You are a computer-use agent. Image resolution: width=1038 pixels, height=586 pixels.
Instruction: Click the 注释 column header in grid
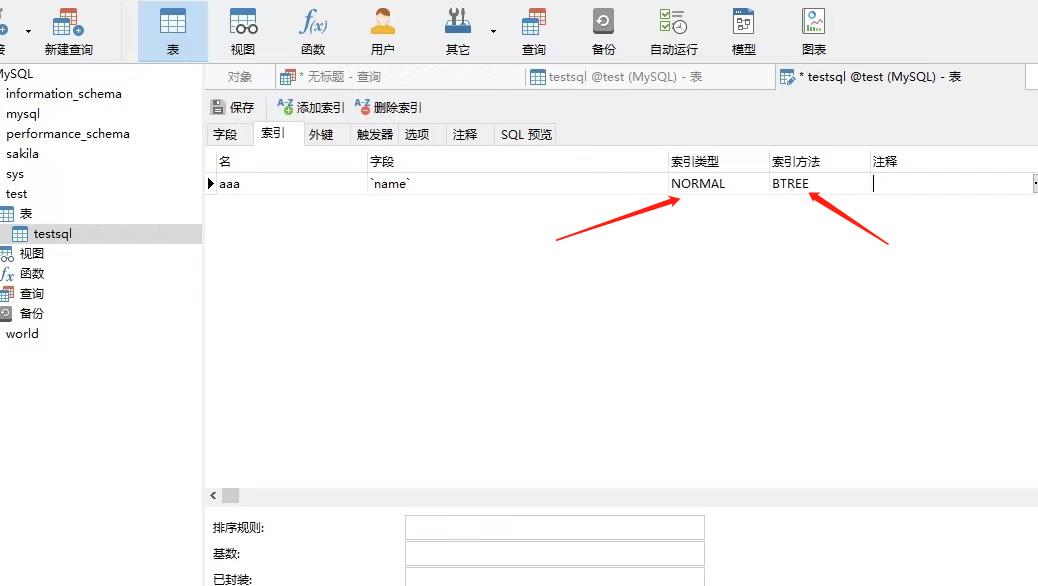coord(953,162)
